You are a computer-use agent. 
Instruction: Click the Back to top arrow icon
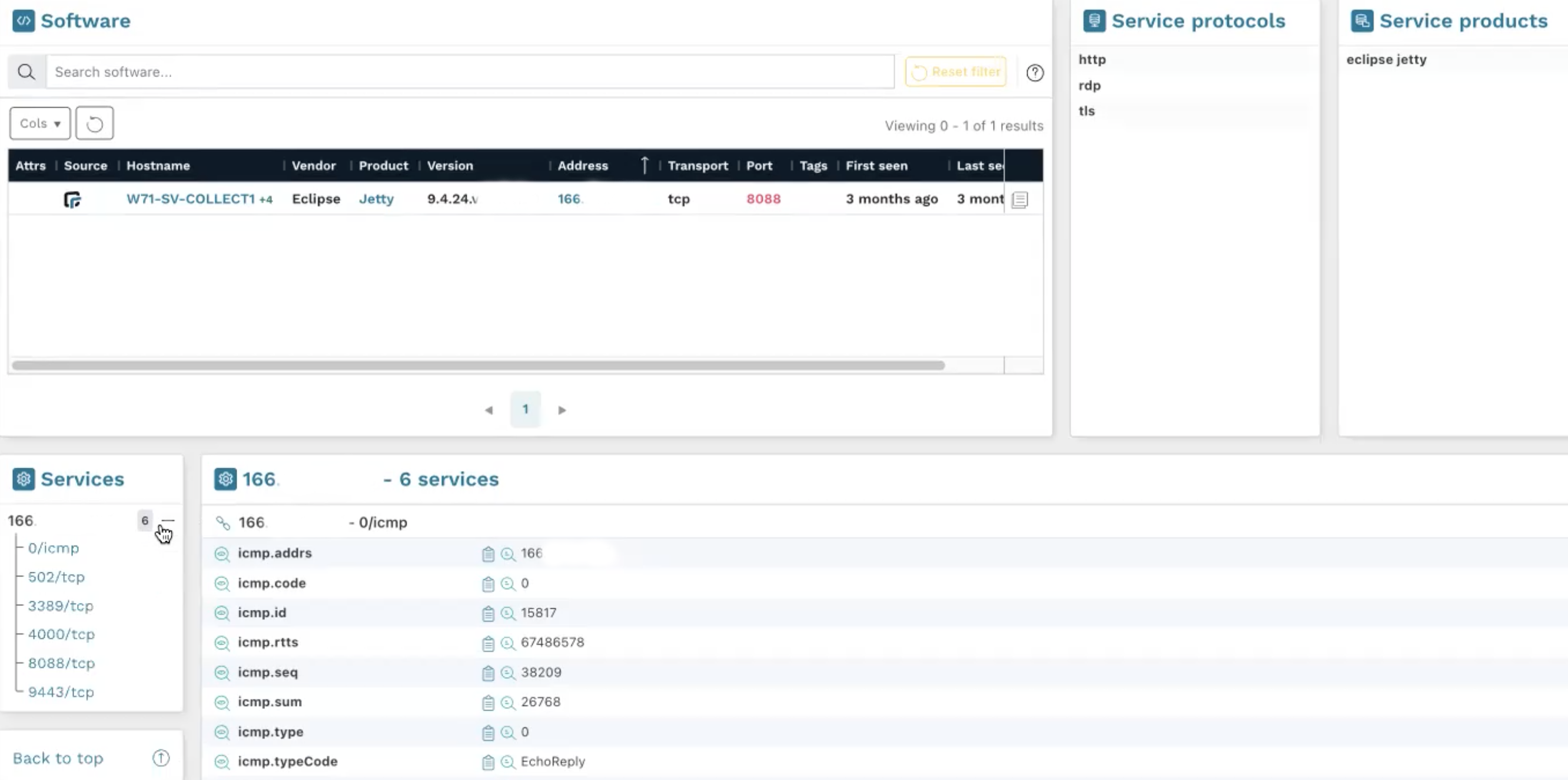(x=160, y=758)
